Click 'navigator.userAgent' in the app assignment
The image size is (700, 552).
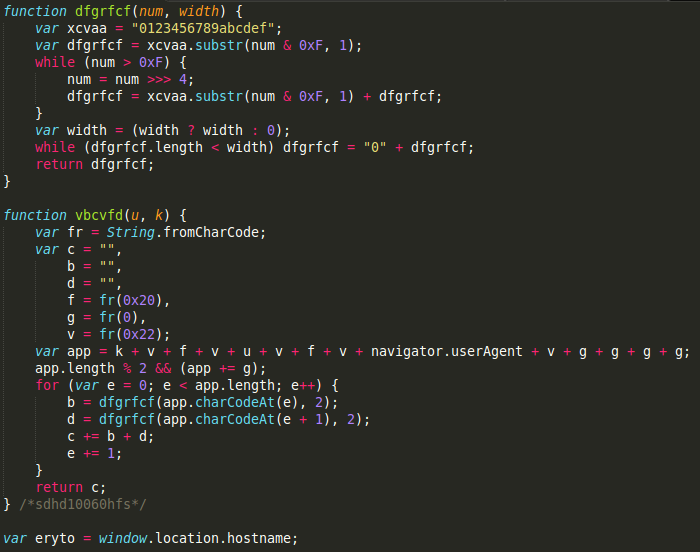tap(446, 351)
